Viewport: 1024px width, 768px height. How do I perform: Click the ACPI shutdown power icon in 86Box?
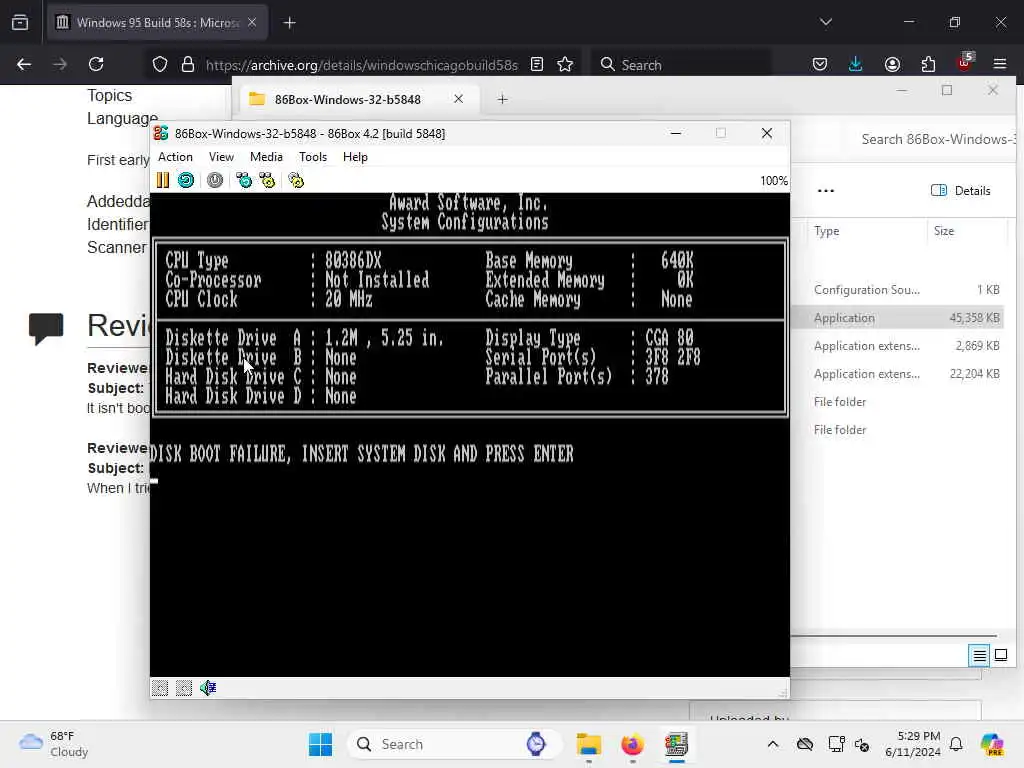215,180
